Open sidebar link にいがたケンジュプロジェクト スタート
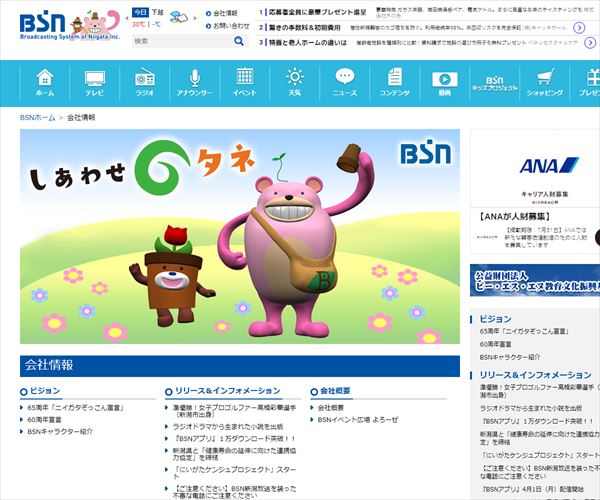 point(540,455)
